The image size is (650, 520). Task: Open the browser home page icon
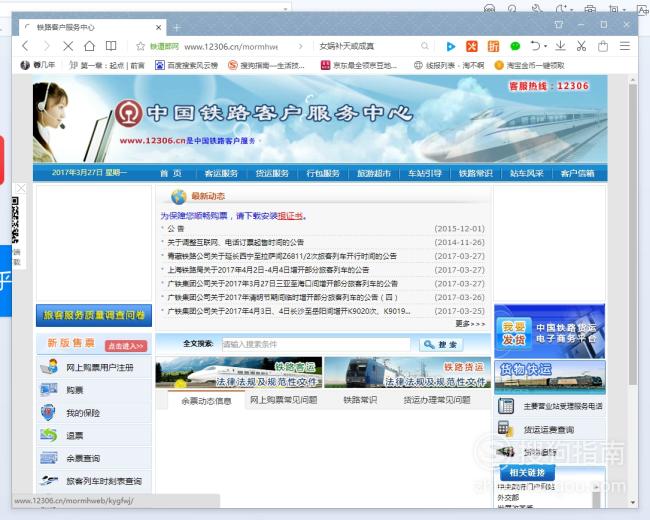click(90, 46)
